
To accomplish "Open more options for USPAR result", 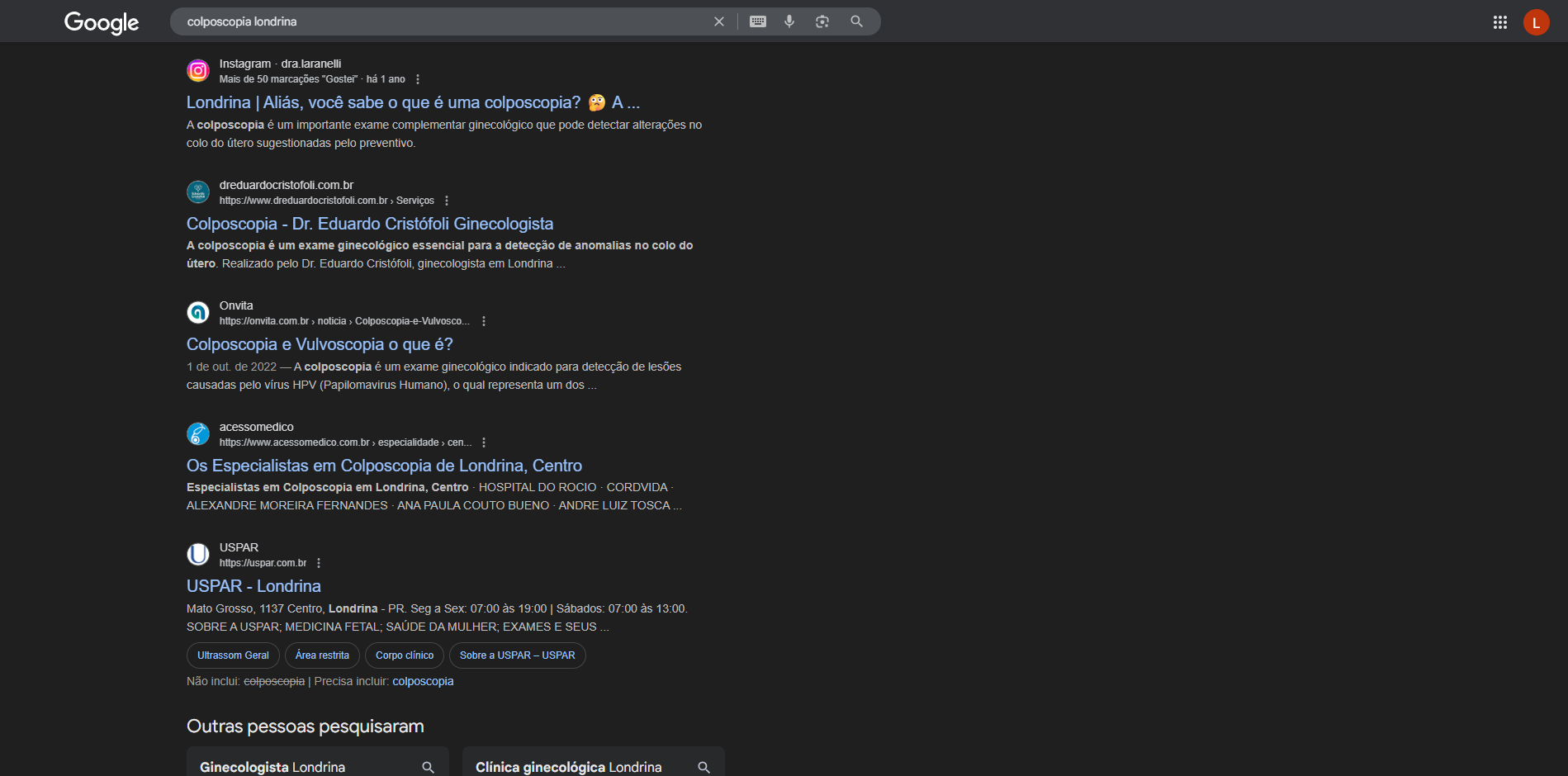I will (x=319, y=563).
